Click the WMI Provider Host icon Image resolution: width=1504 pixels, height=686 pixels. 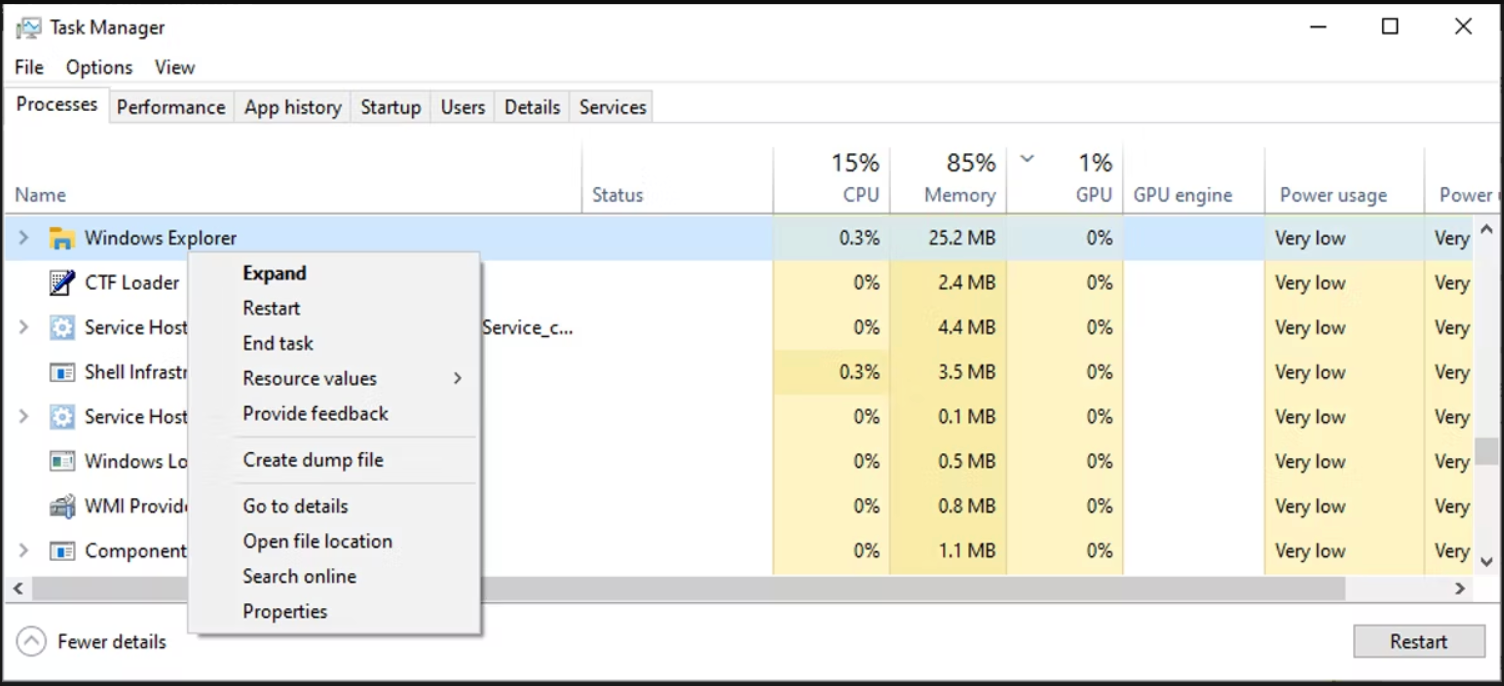62,506
